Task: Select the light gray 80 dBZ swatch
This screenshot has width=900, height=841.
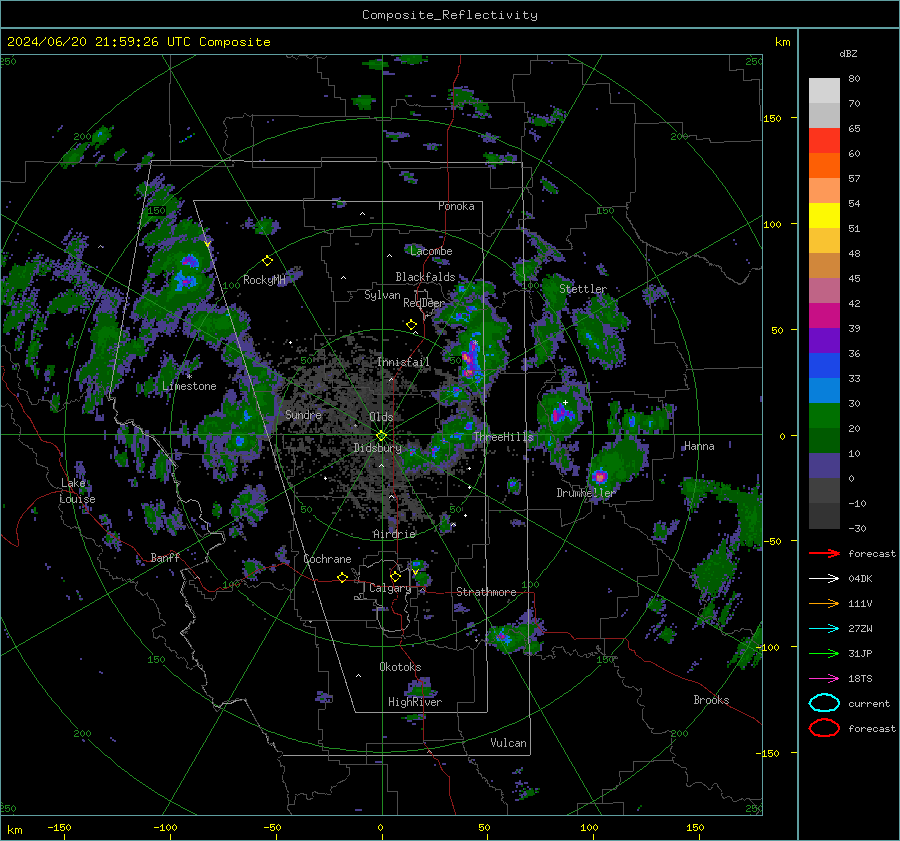Action: pos(824,90)
